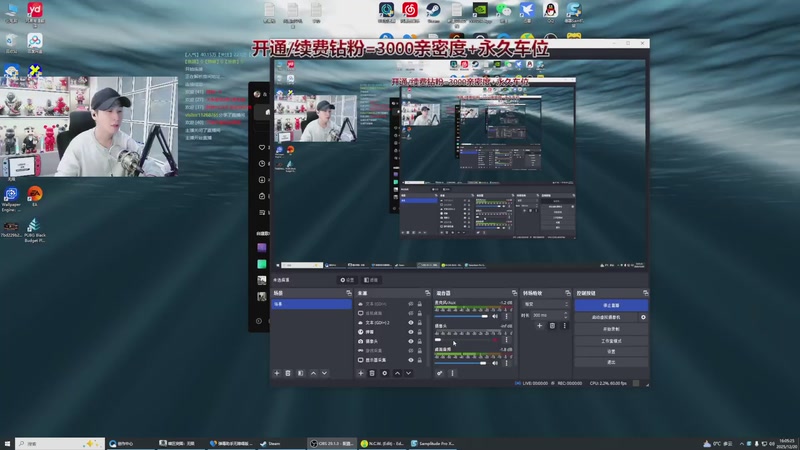Select 场景 item in scenes list

pos(311,304)
